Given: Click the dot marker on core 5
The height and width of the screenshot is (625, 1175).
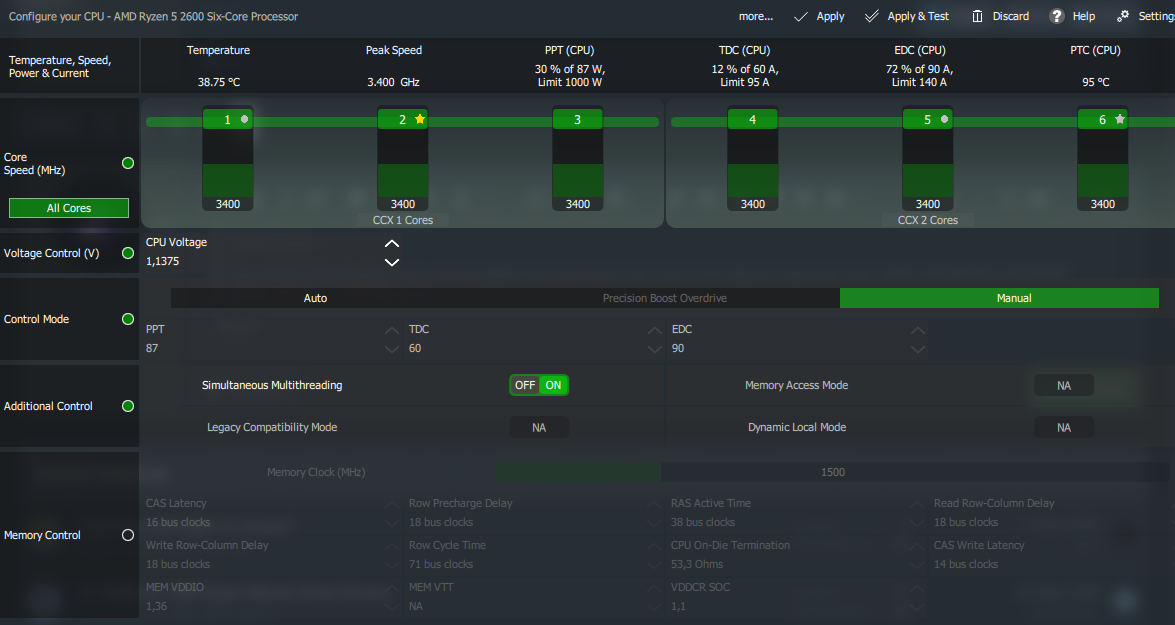Looking at the screenshot, I should (x=944, y=119).
